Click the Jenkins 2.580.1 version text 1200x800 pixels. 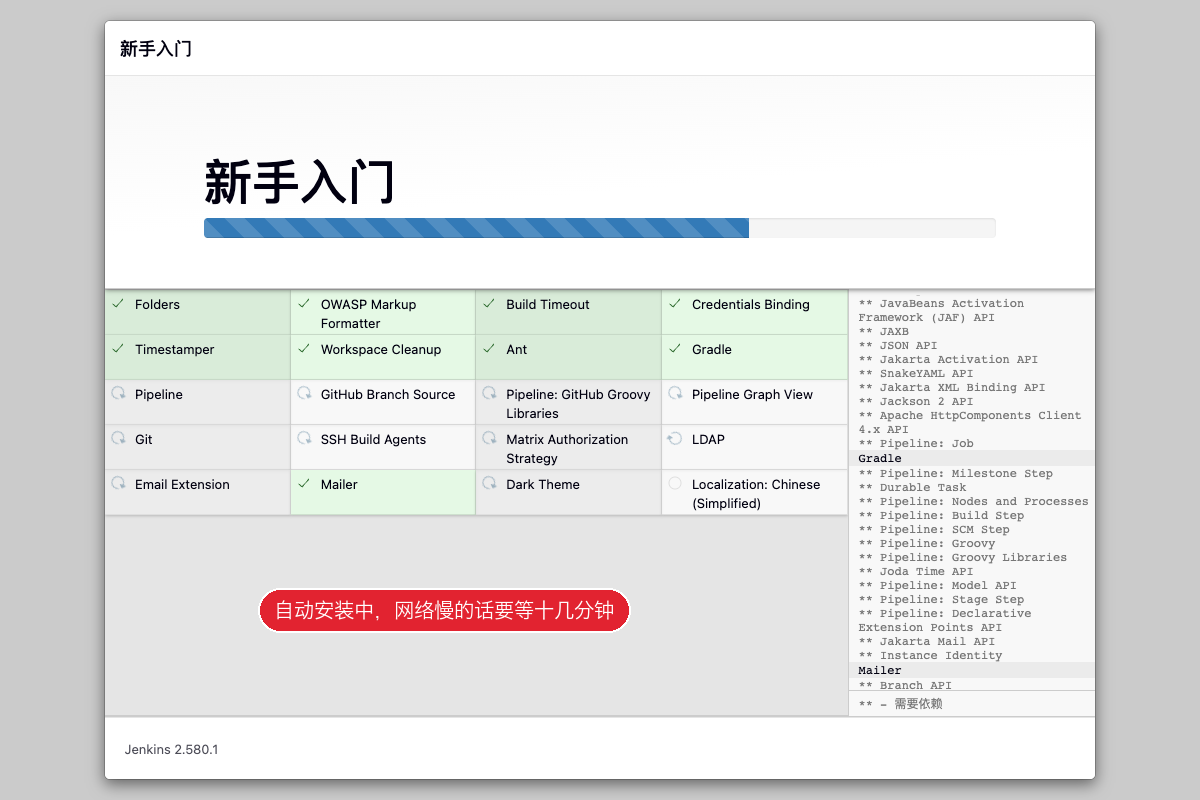[171, 749]
